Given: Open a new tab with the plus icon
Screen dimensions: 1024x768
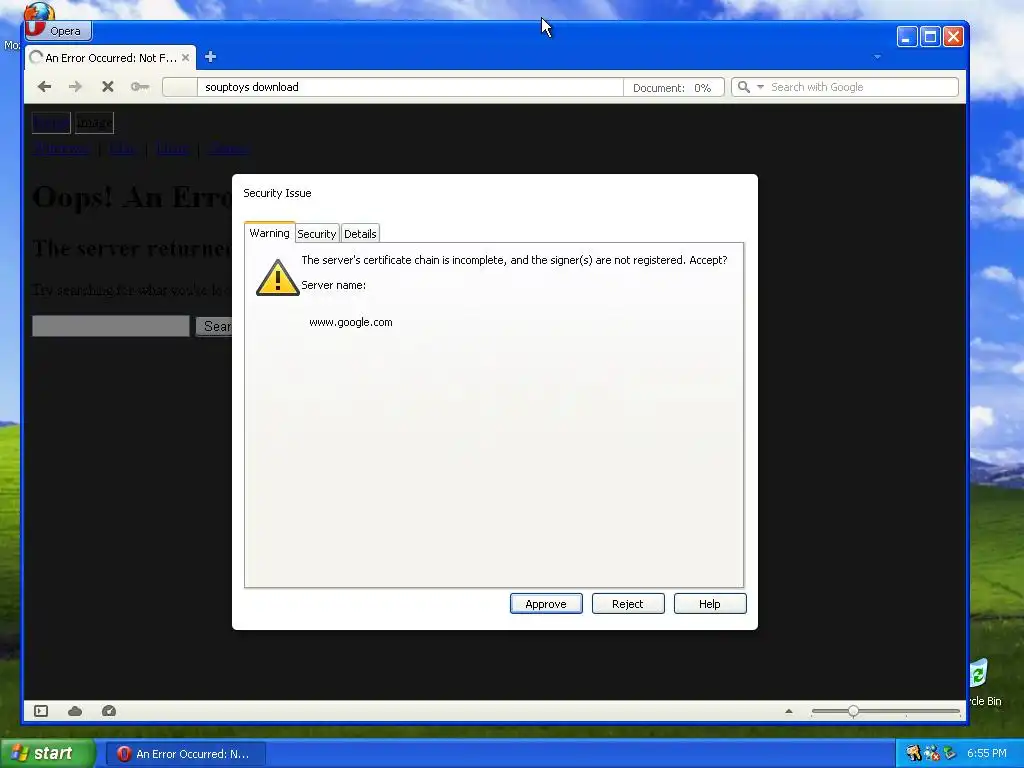Looking at the screenshot, I should pyautogui.click(x=210, y=57).
